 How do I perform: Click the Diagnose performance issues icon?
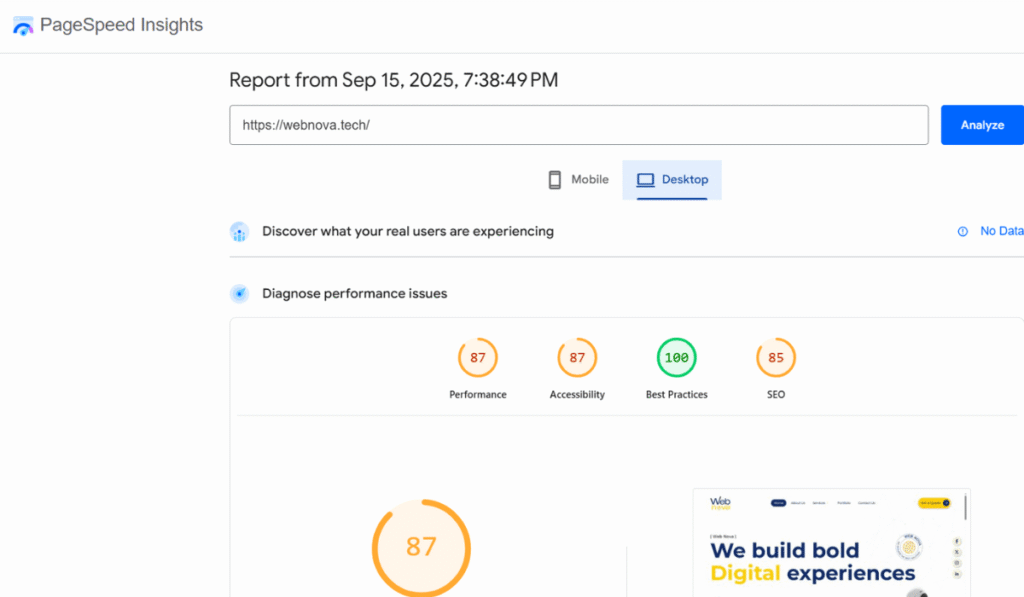pyautogui.click(x=239, y=294)
